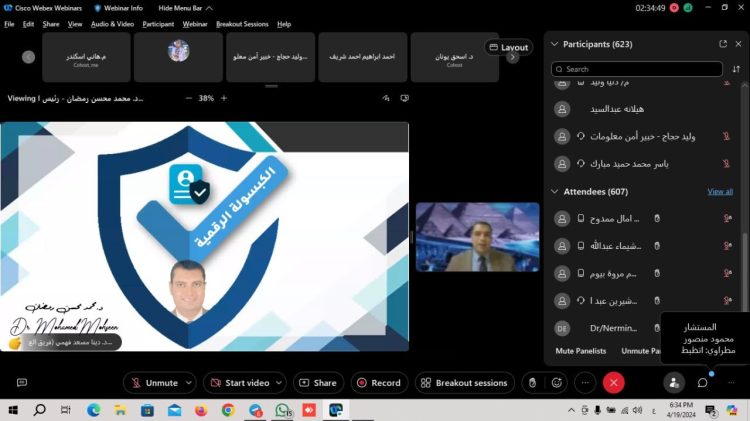Click Breakout sessions button in toolbar

click(x=464, y=383)
